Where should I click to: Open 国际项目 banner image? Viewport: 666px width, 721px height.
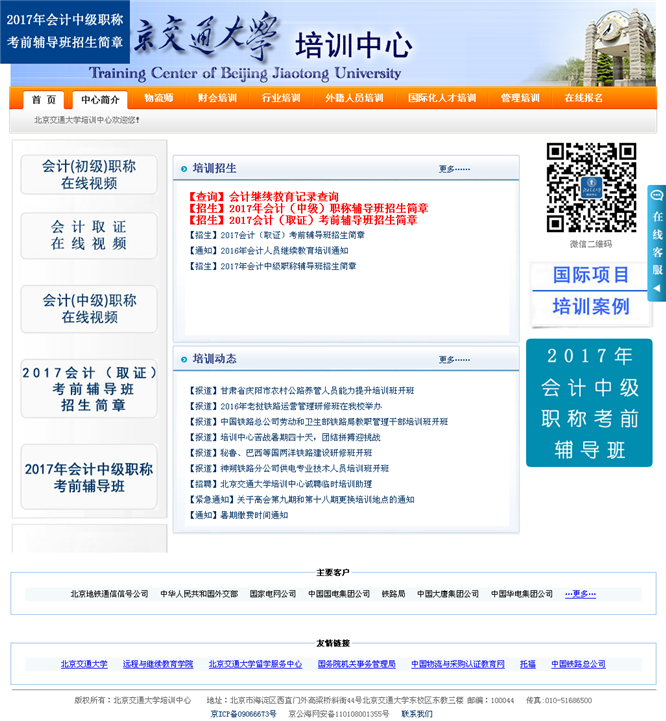591,275
